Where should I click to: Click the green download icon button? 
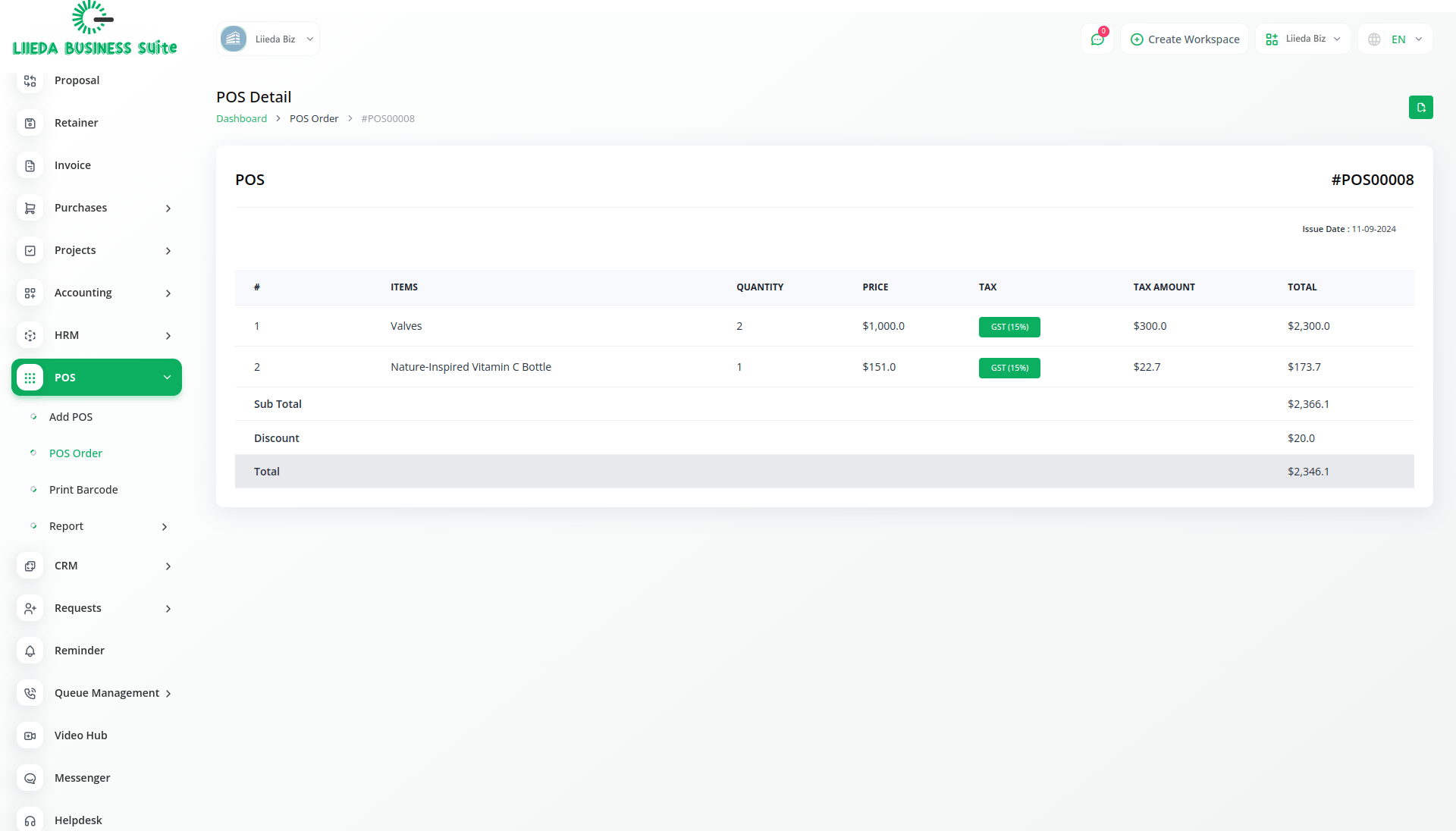(x=1420, y=108)
